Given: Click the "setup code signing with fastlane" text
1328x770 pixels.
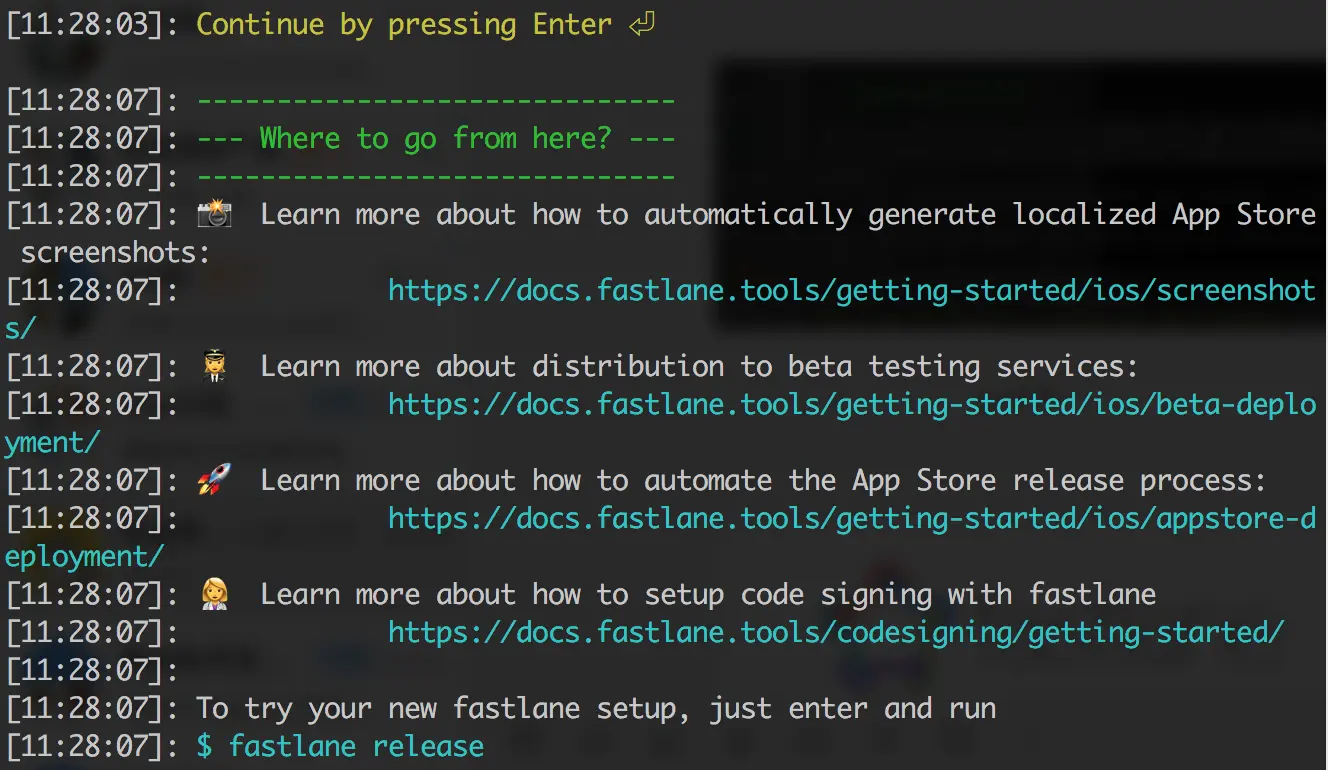Looking at the screenshot, I should [x=900, y=594].
